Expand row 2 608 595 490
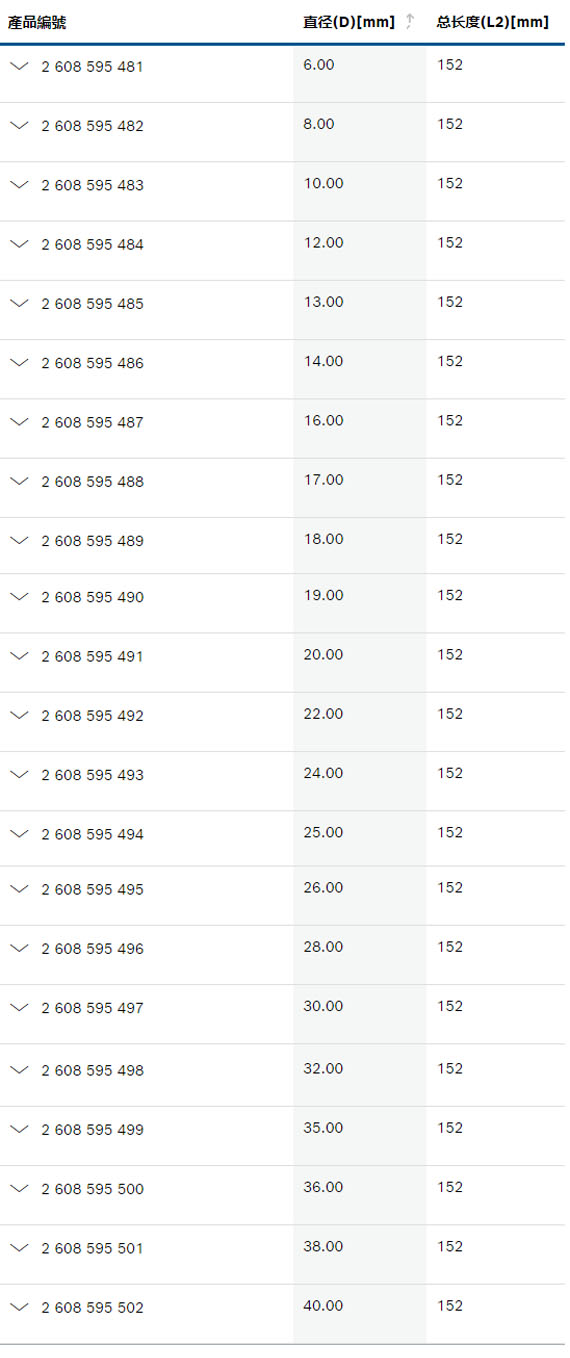 (19, 596)
